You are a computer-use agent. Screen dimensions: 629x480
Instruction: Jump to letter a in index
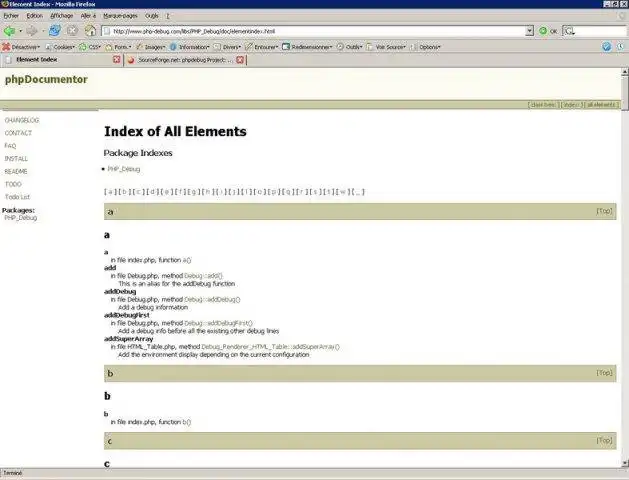(110, 192)
